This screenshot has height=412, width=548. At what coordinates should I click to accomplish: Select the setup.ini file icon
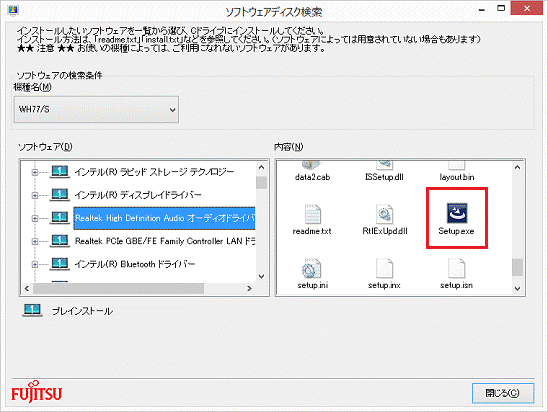[x=312, y=268]
